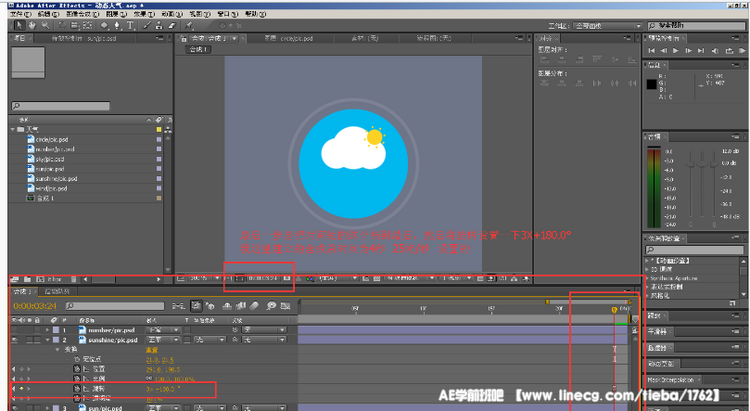Open timeline graph editor icon

coord(286,306)
